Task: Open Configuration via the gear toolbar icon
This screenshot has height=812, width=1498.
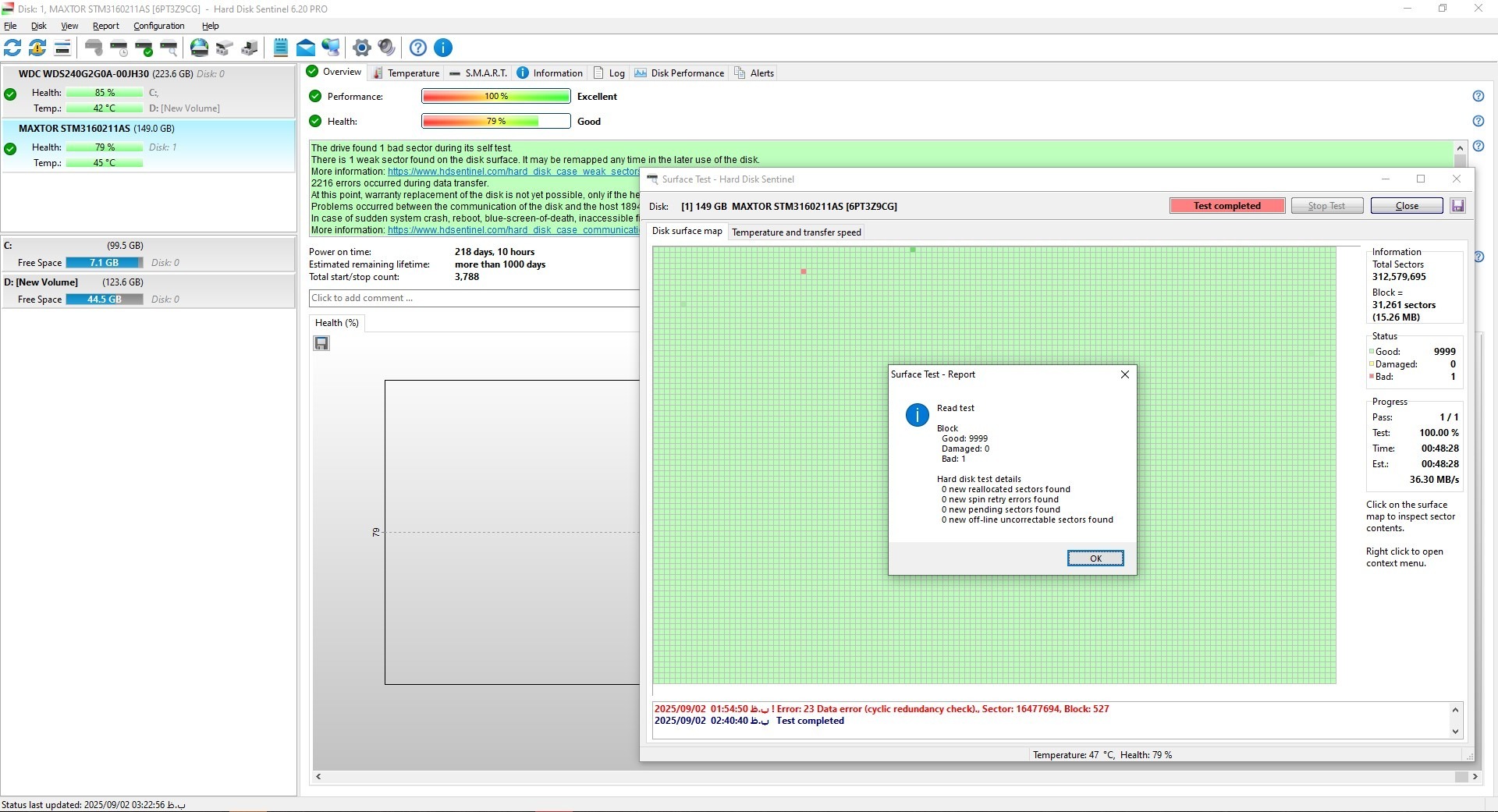Action: 361,48
